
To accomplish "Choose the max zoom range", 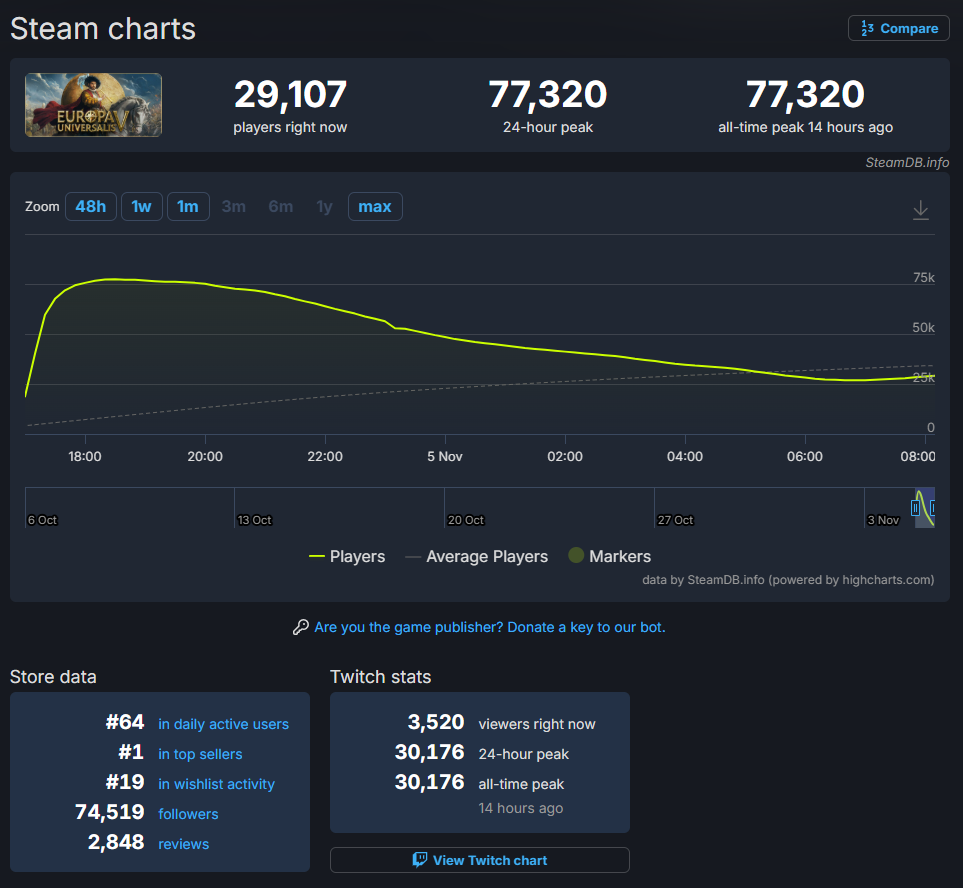I will tap(375, 207).
